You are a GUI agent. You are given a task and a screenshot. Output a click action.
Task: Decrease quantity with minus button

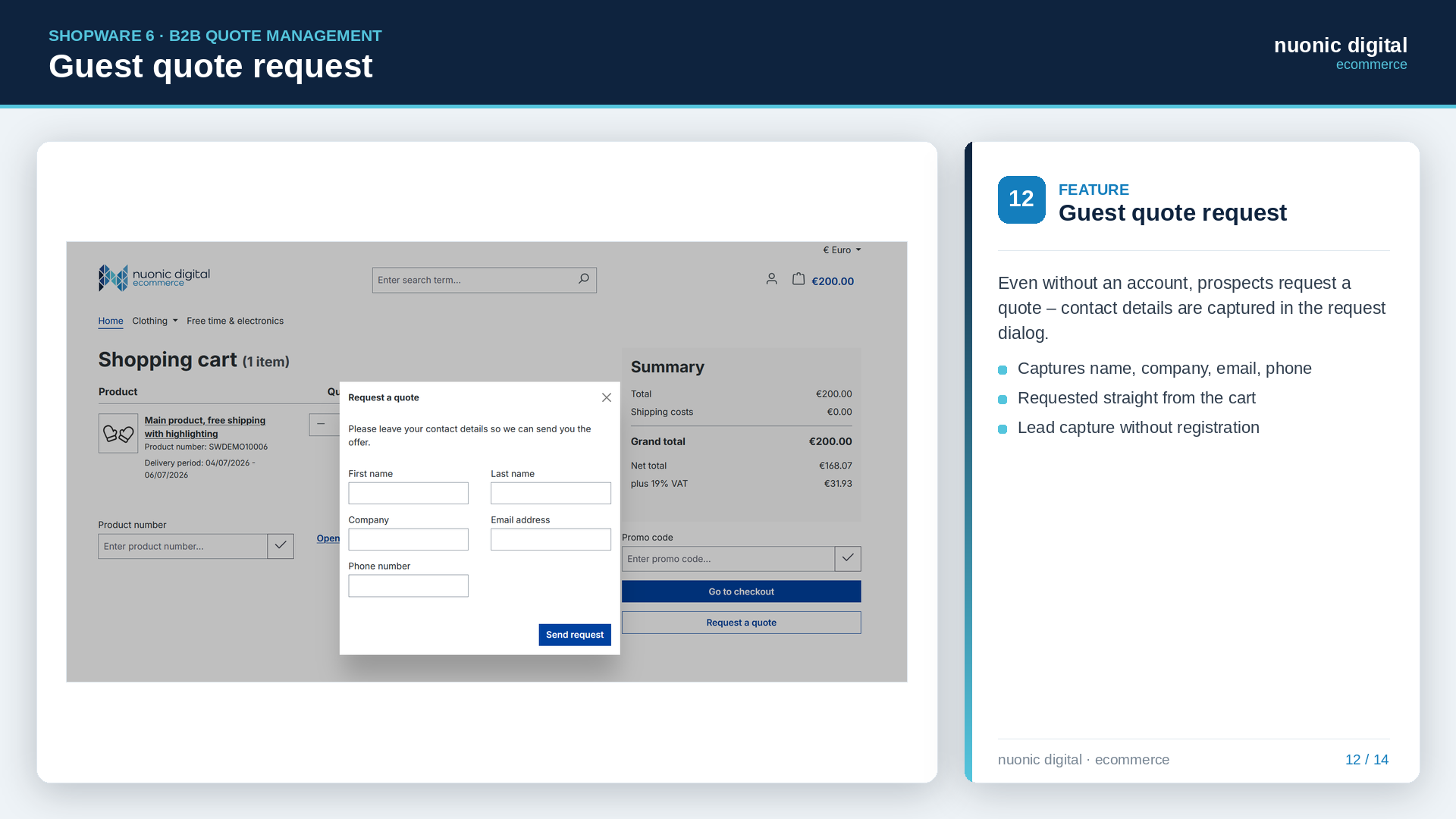pyautogui.click(x=322, y=425)
